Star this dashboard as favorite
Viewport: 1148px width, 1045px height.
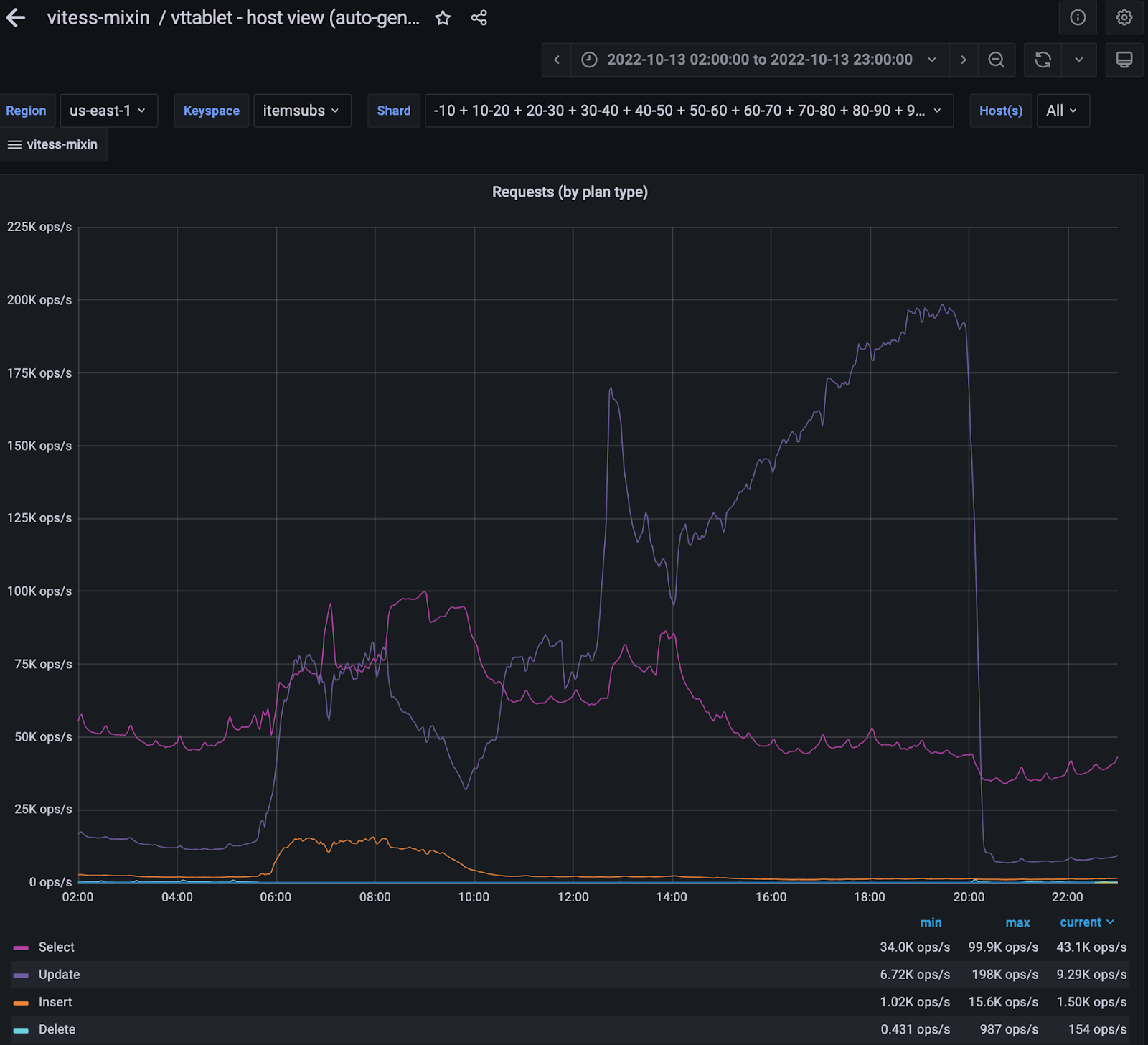[x=443, y=18]
